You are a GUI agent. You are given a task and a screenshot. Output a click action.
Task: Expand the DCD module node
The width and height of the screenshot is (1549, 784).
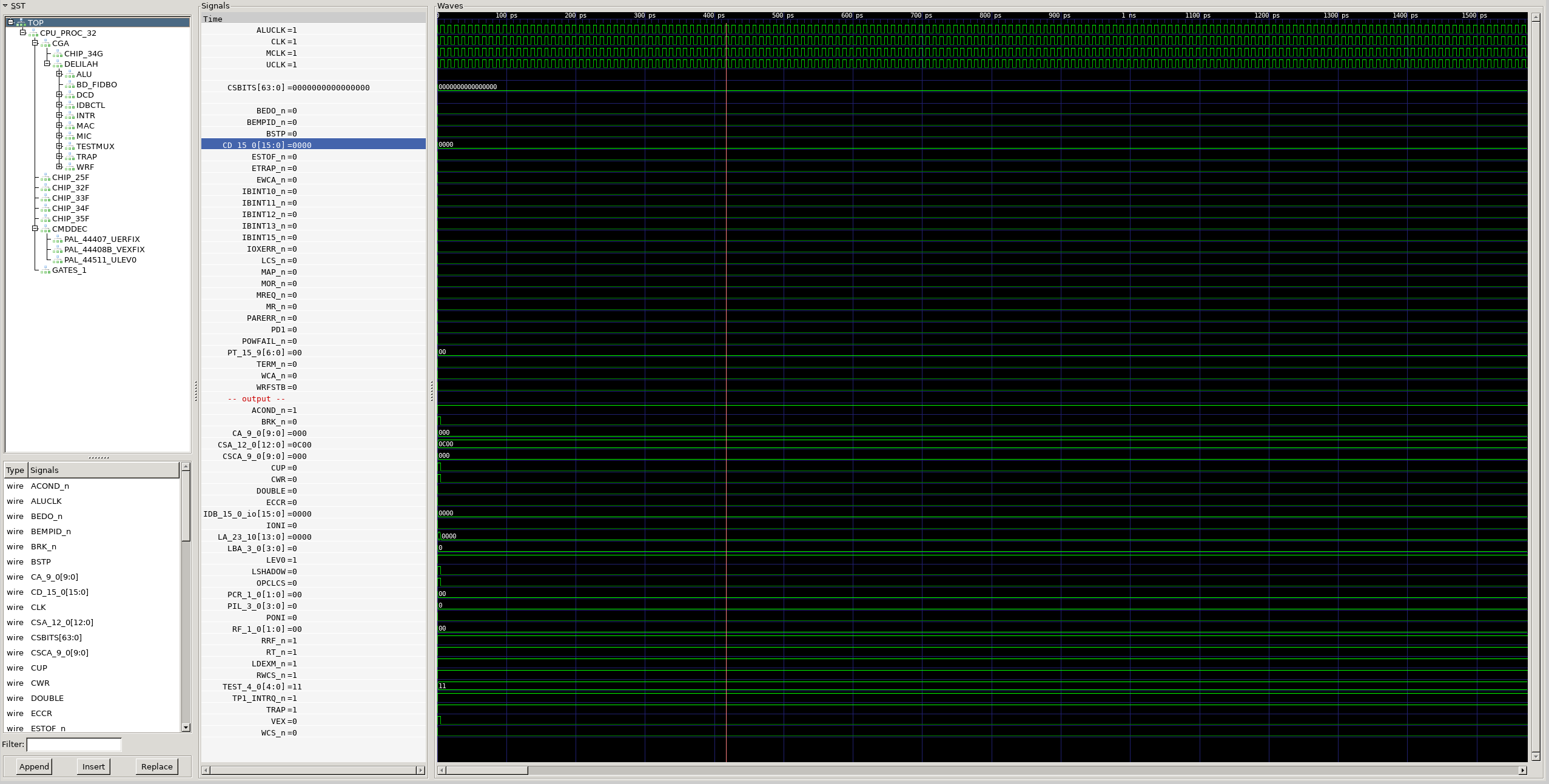[x=59, y=95]
